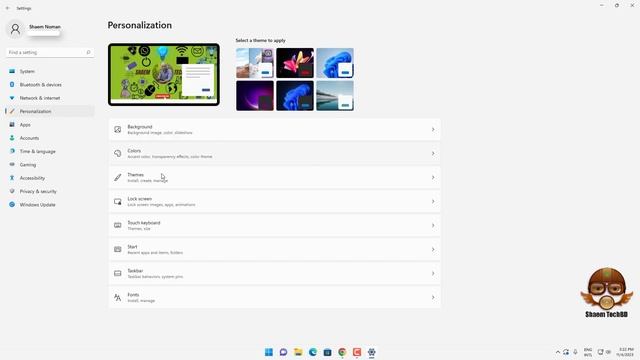Click the Themes paintbrush icon
Screen dimensions: 640x360
click(118, 178)
